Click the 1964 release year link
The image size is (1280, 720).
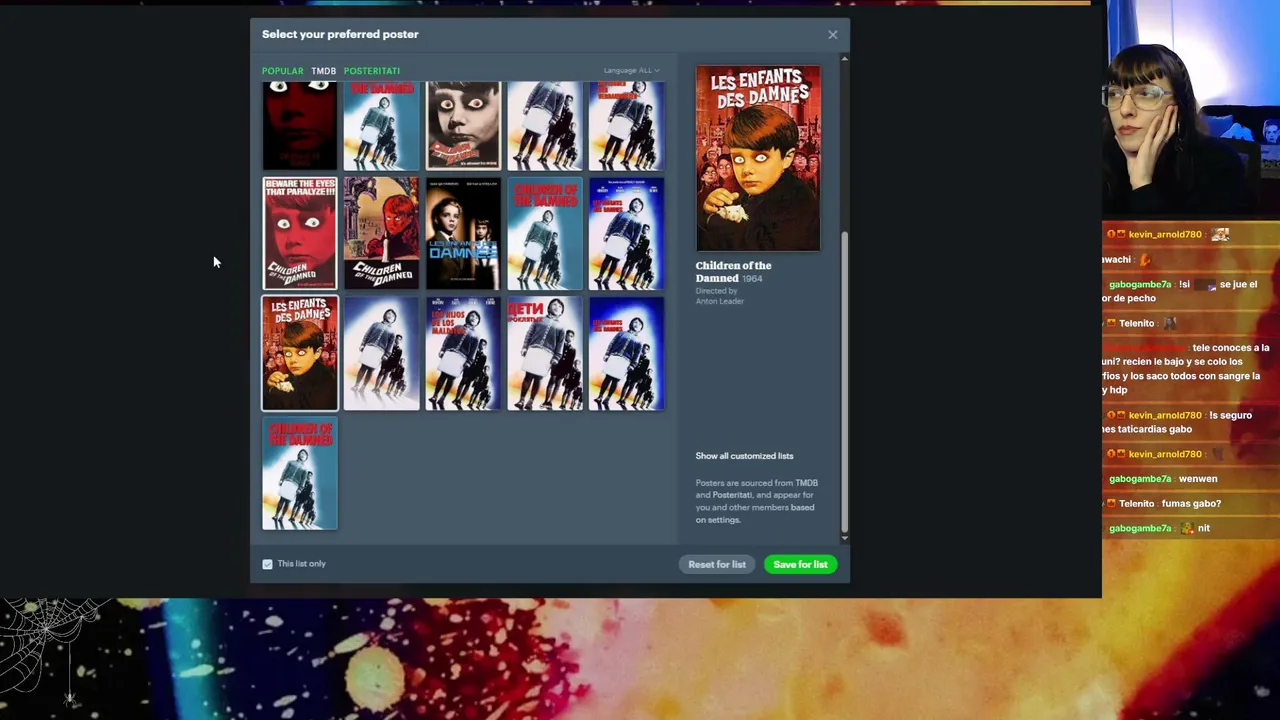click(752, 279)
